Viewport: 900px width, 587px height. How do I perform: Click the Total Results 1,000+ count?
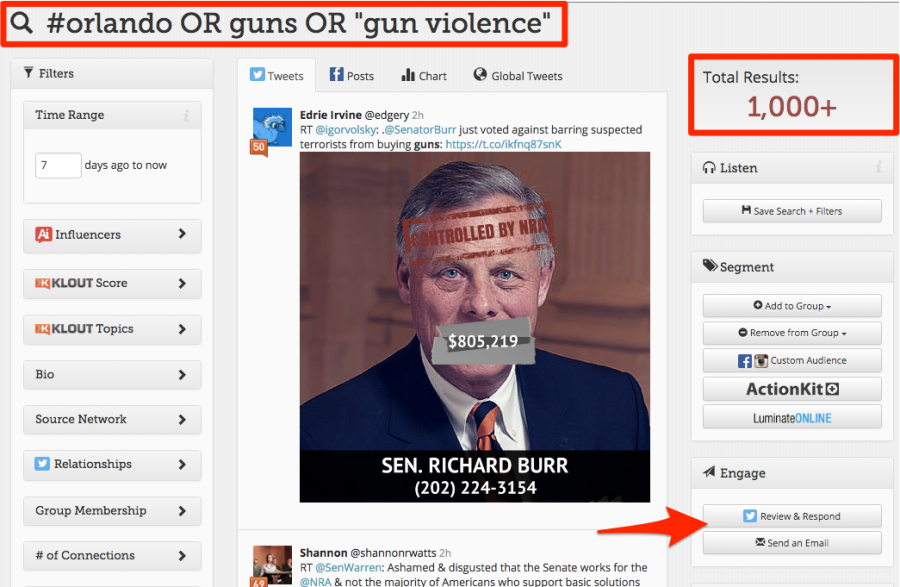point(792,107)
